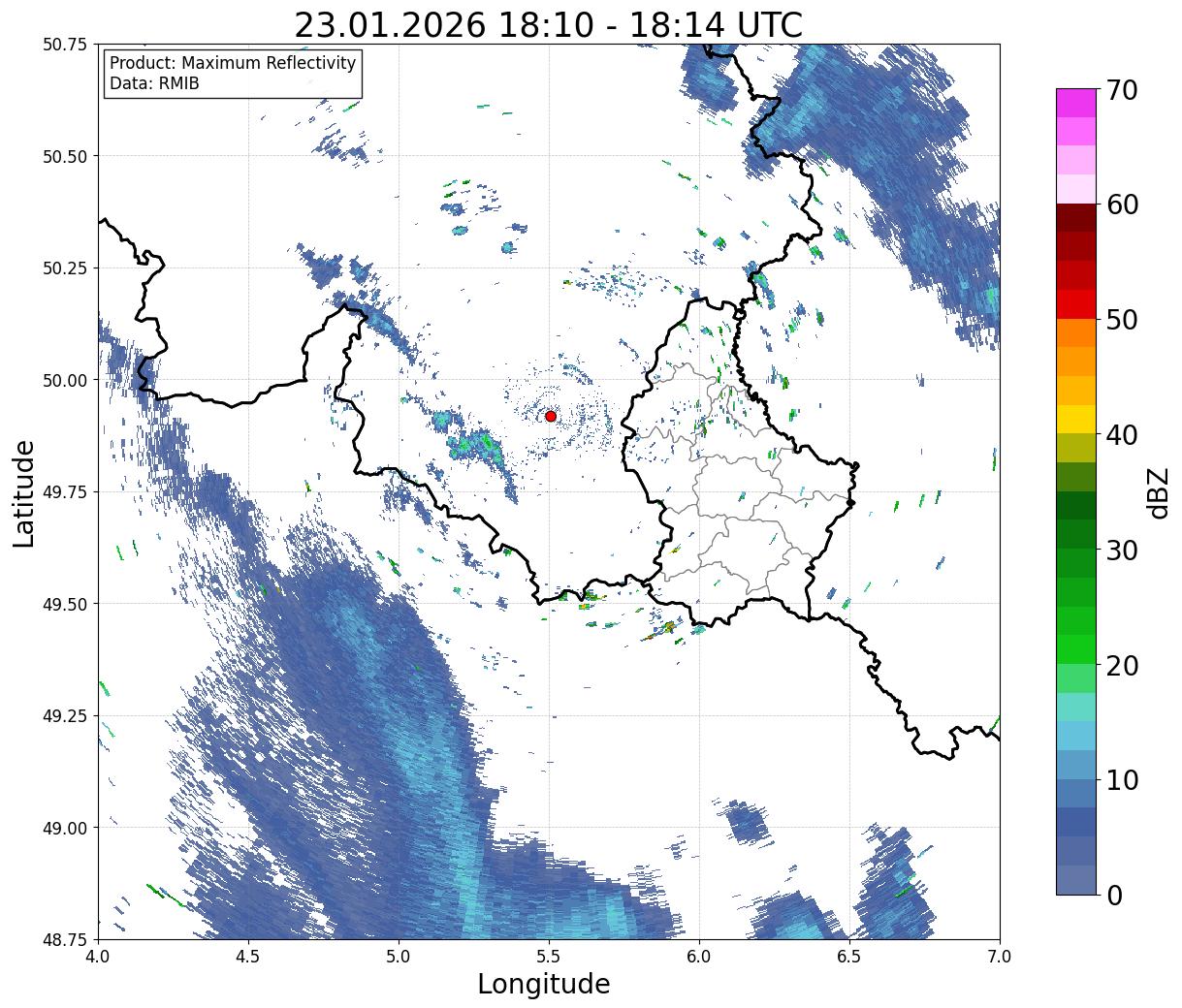Click the latitude tick label 49.25
Screen dimensions: 1182x1008
(x=64, y=716)
